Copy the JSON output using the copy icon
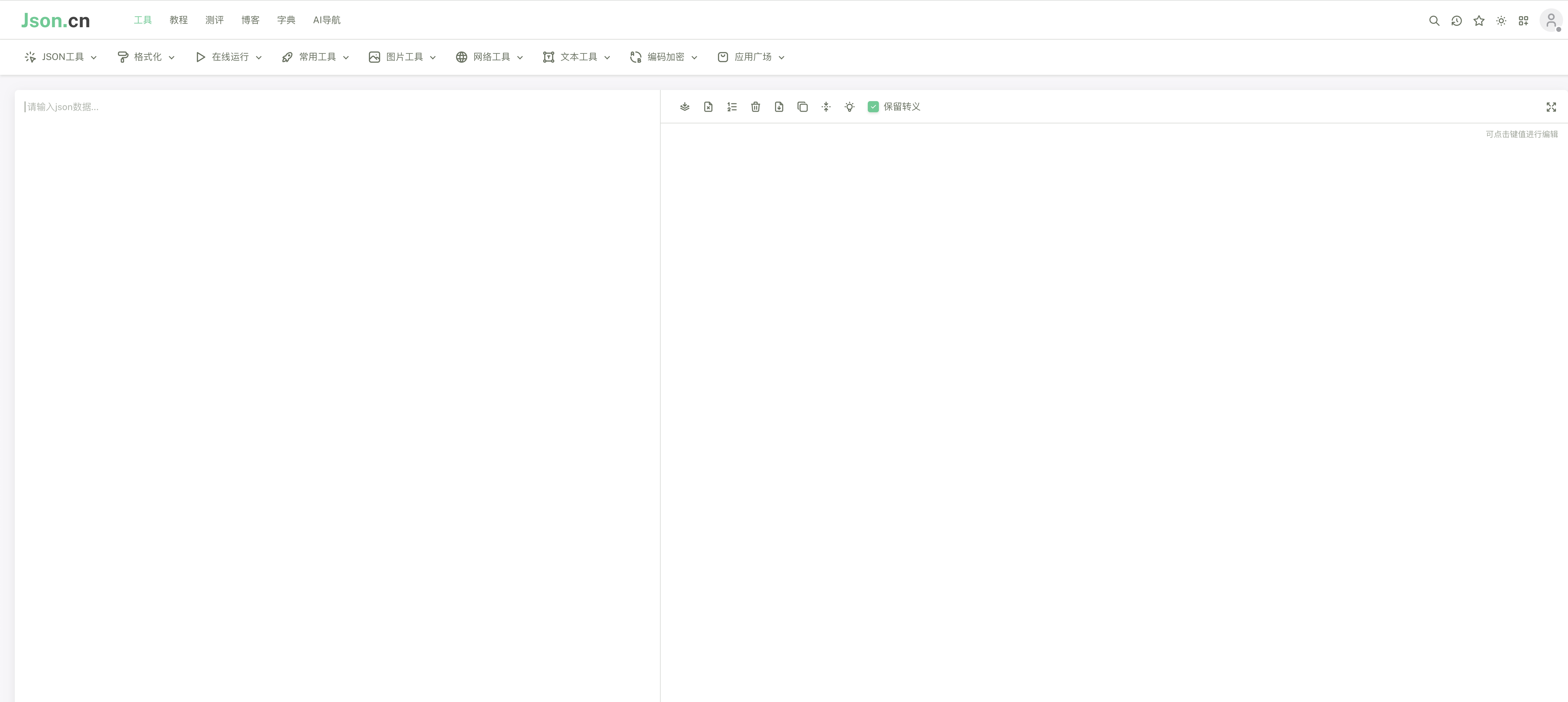This screenshot has width=1568, height=702. [x=802, y=107]
